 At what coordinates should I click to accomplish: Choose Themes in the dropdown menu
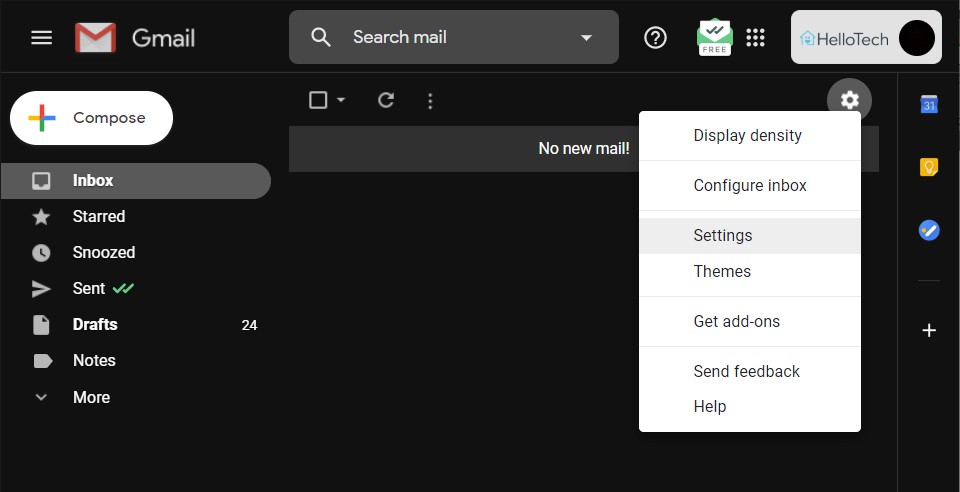[x=721, y=272]
